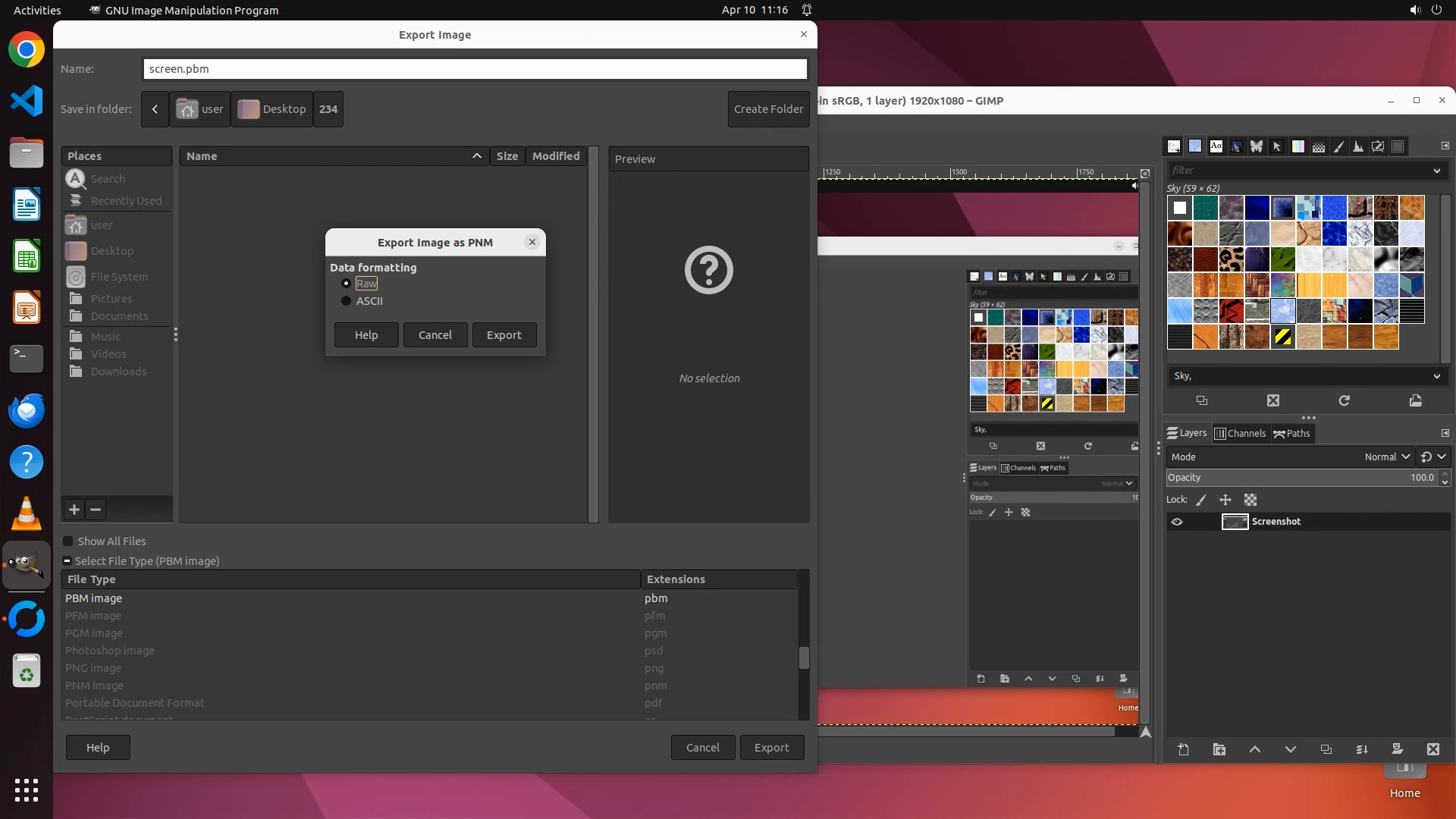This screenshot has height=819, width=1456.
Task: Click the delete layer icon
Action: click(1432, 749)
